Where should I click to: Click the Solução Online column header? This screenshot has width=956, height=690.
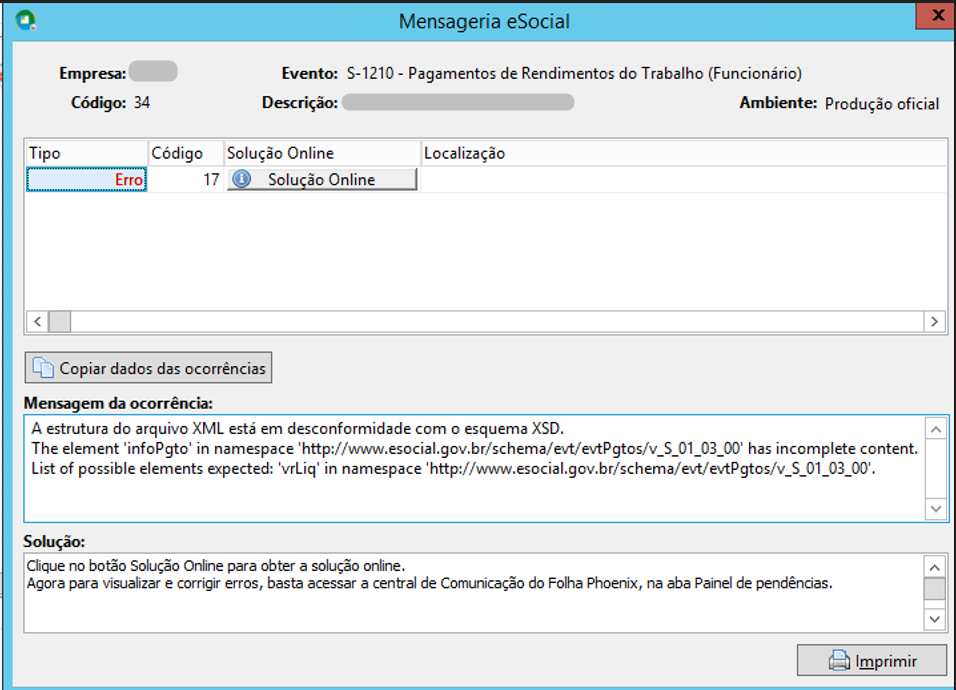(322, 153)
